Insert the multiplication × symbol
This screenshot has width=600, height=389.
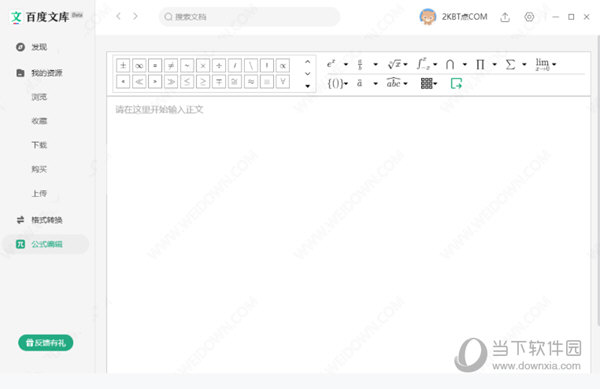[x=203, y=65]
